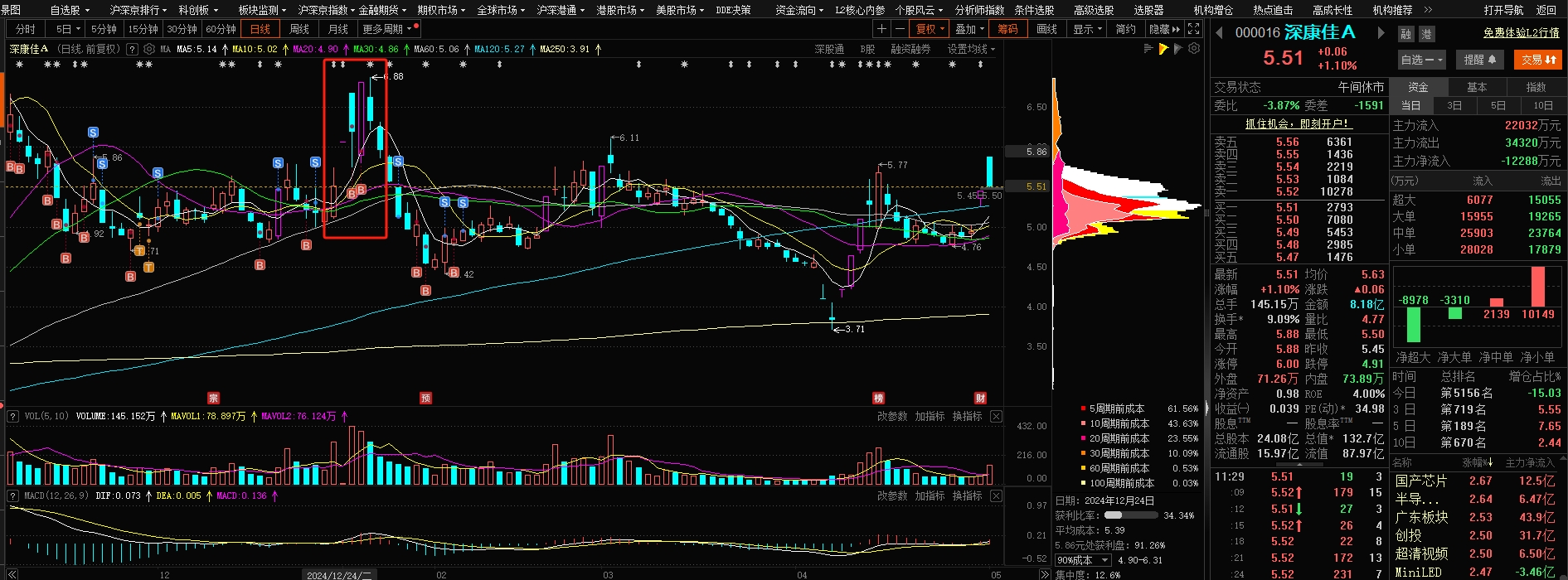This screenshot has height=580, width=1568.
Task: Open the 90%成本 cost combo box
Action: (1082, 560)
